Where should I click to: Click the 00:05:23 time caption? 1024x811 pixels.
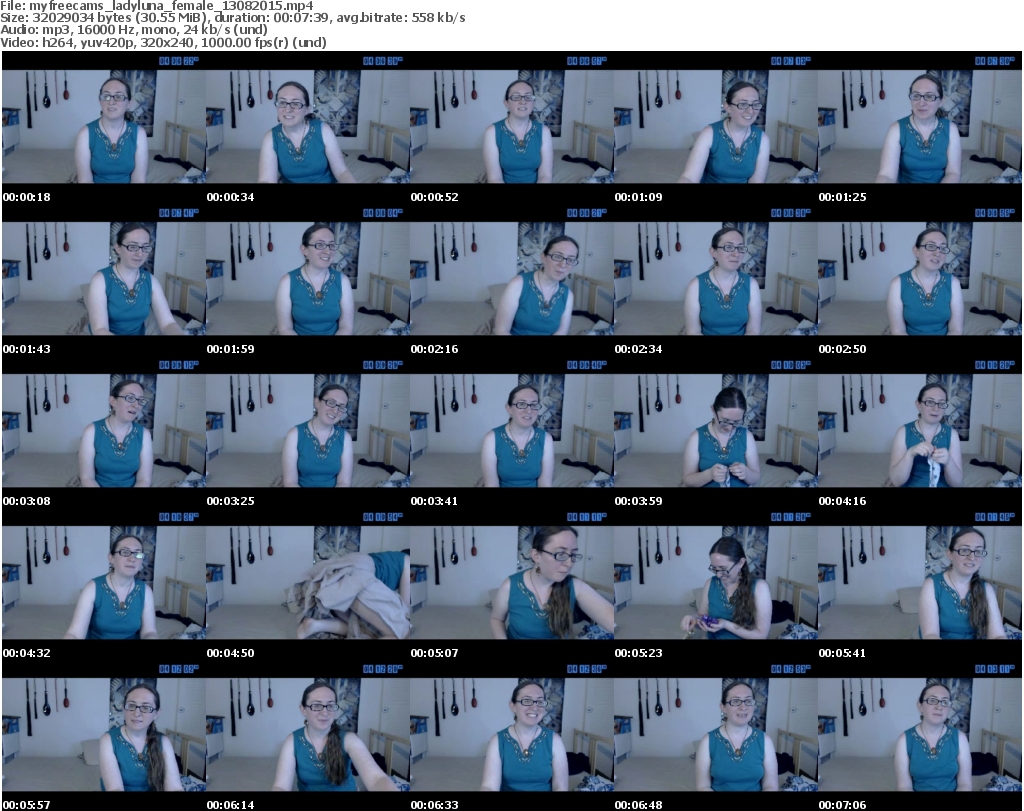click(x=638, y=652)
